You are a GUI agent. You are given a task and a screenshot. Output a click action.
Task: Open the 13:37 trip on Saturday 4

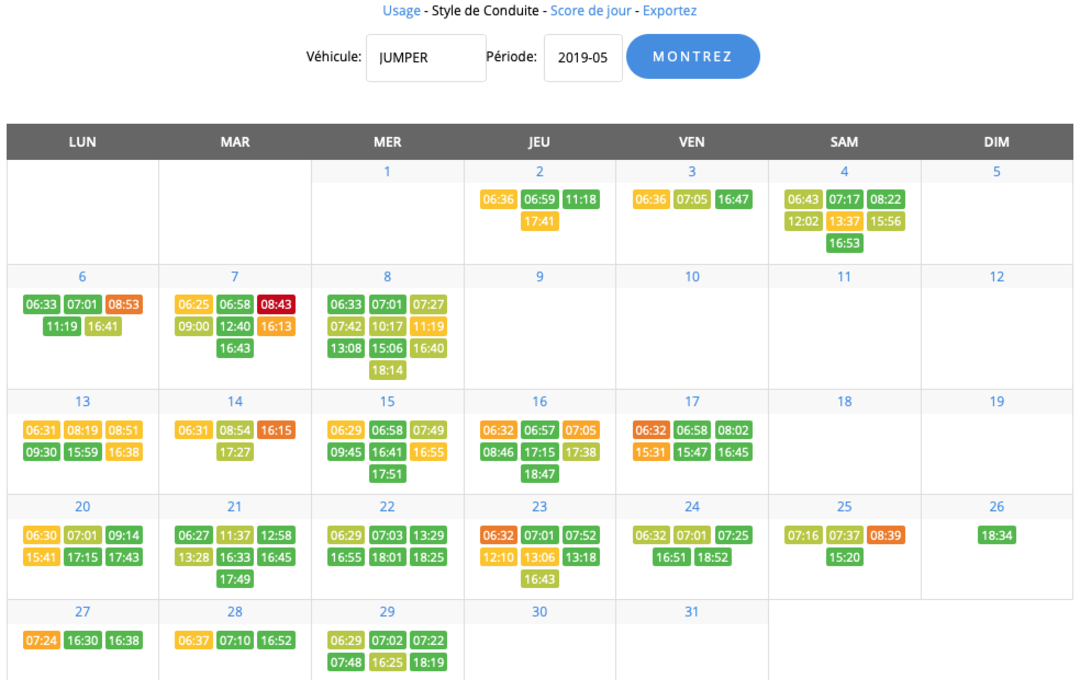[844, 221]
